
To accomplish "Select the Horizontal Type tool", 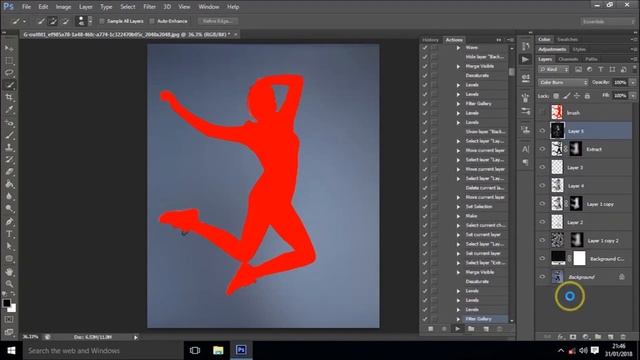I will pyautogui.click(x=9, y=234).
